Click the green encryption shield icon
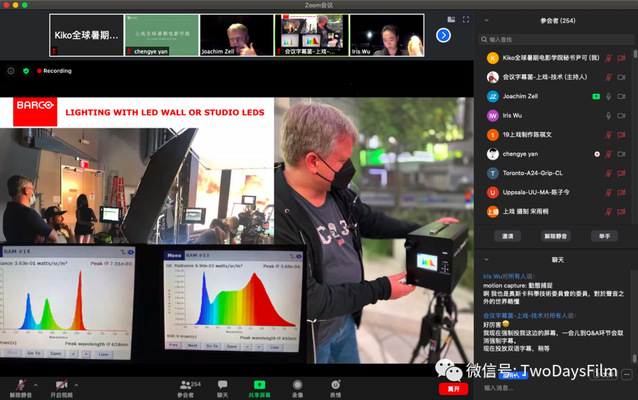Image resolution: width=638 pixels, height=400 pixels. click(x=25, y=71)
